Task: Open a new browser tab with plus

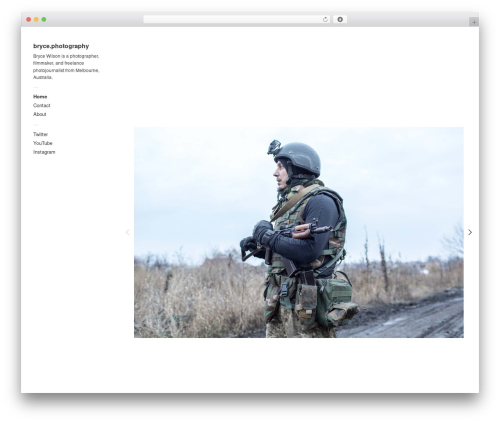Action: click(x=474, y=22)
